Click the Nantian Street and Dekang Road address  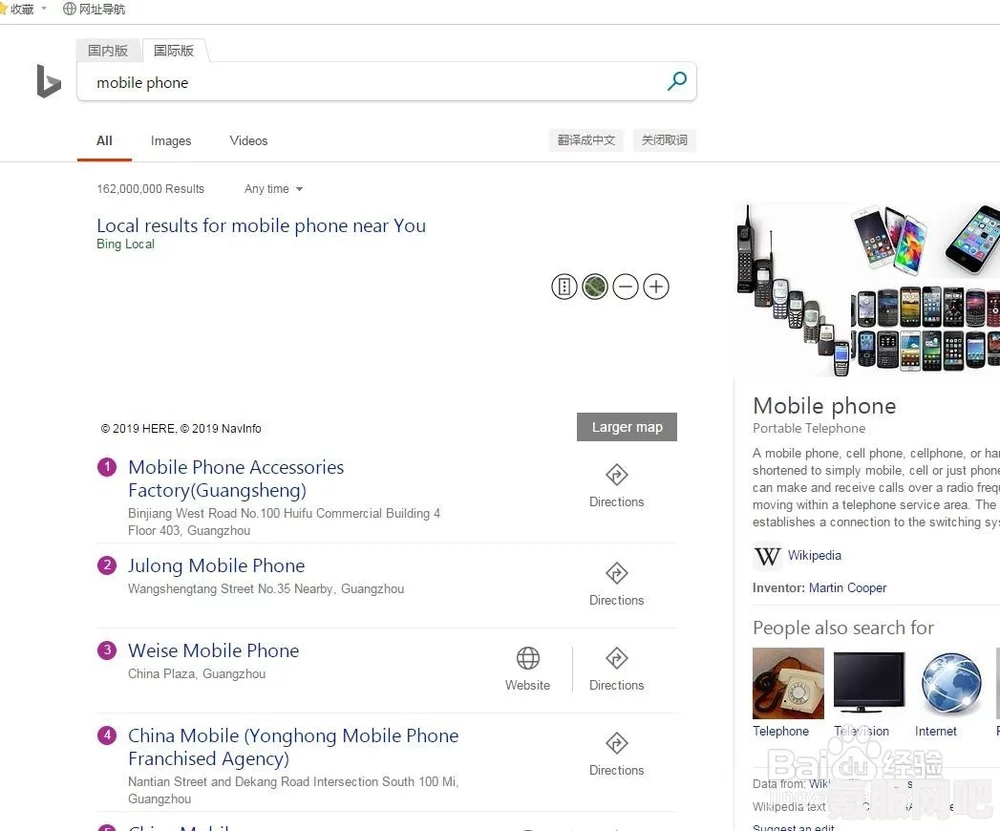click(293, 790)
